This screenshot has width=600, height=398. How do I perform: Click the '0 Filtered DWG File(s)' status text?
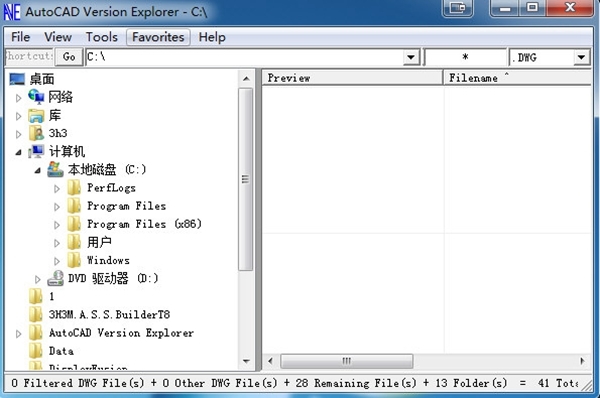78,383
